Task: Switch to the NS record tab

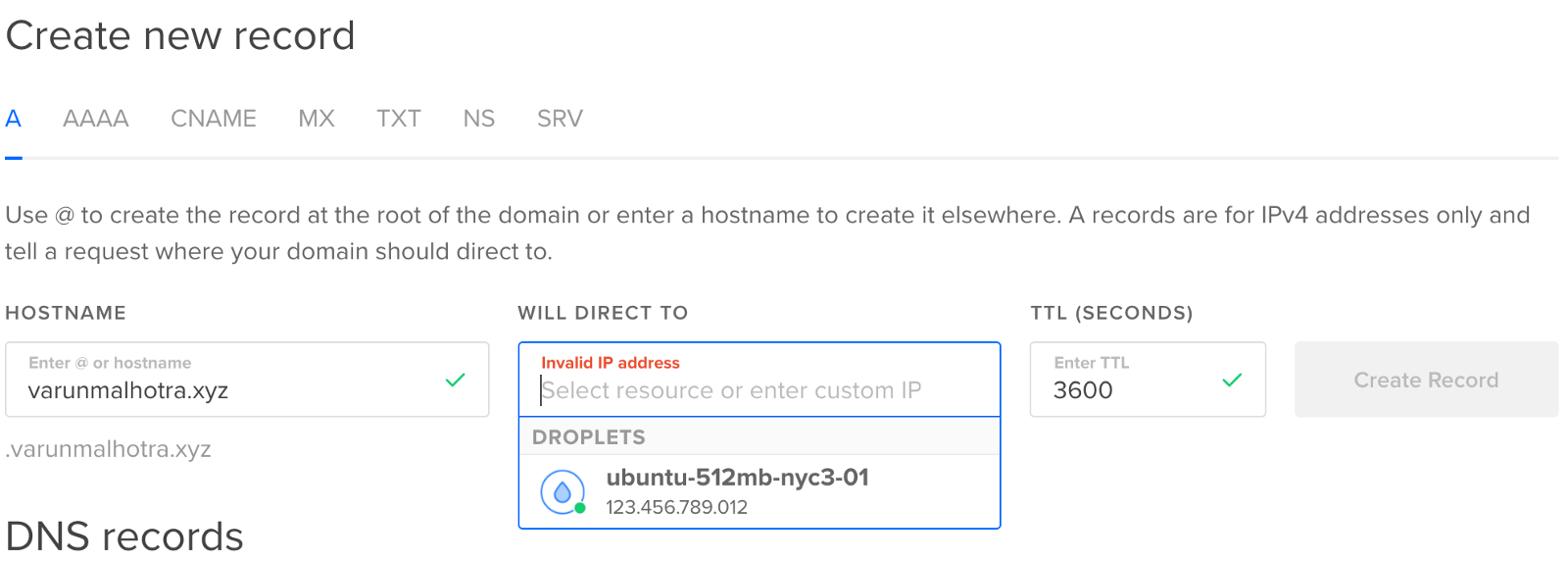Action: coord(478,119)
